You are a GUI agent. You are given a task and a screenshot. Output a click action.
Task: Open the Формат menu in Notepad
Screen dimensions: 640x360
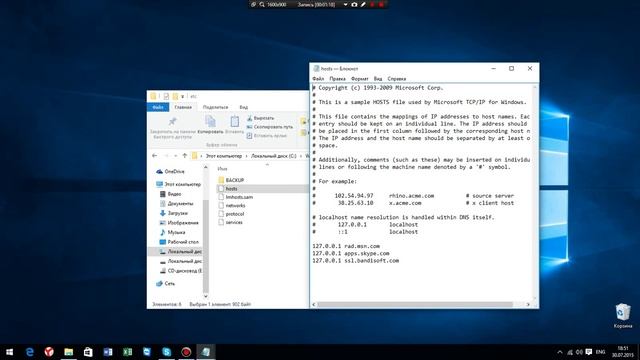[x=360, y=78]
